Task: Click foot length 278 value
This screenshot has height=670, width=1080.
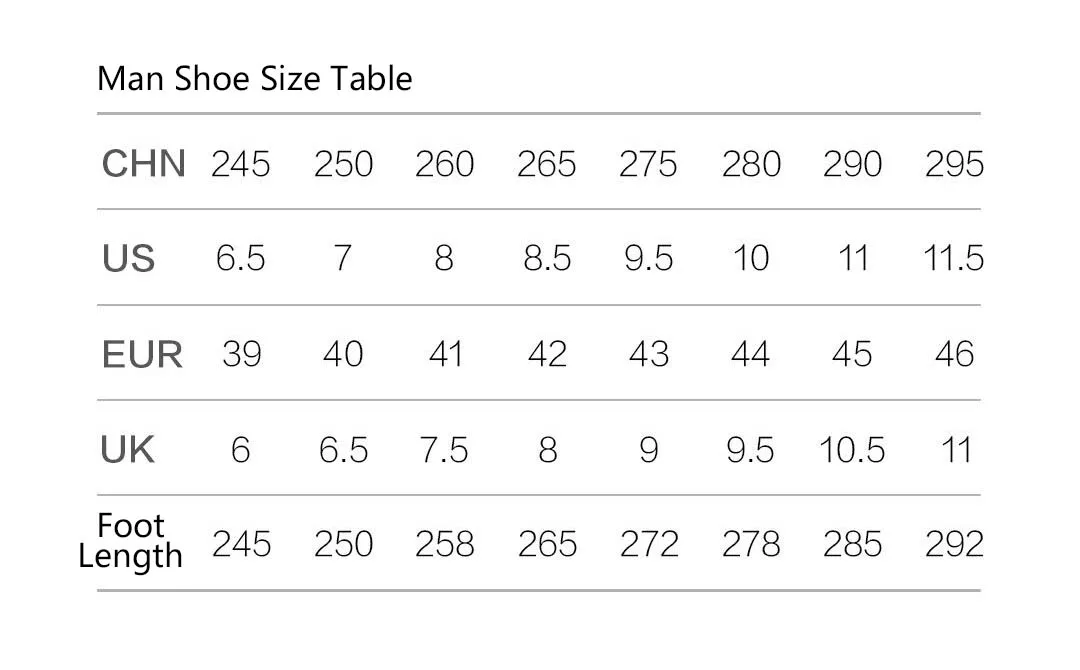Action: [751, 545]
